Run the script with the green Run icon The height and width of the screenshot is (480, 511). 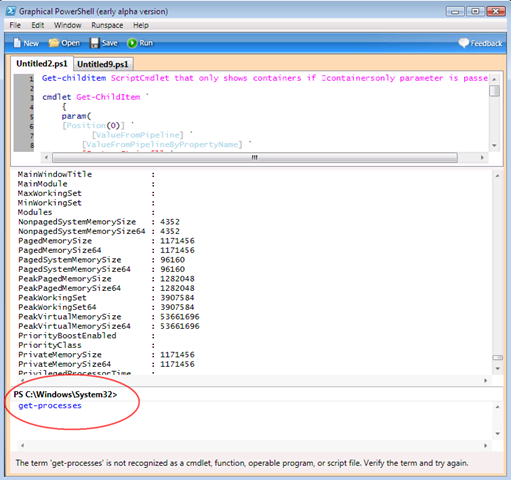[x=132, y=43]
